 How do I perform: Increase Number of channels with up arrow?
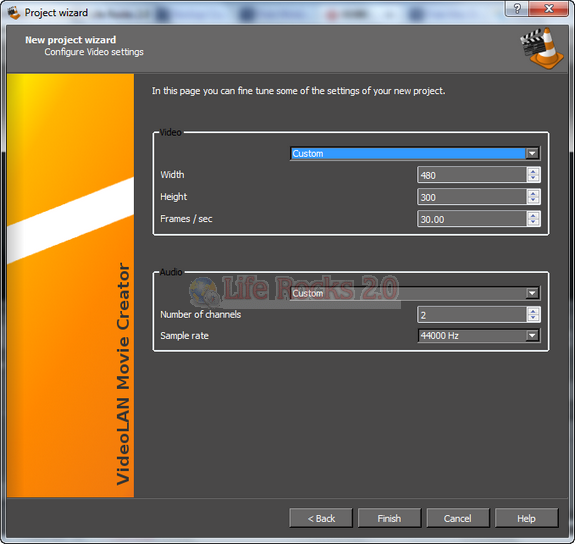pos(534,311)
